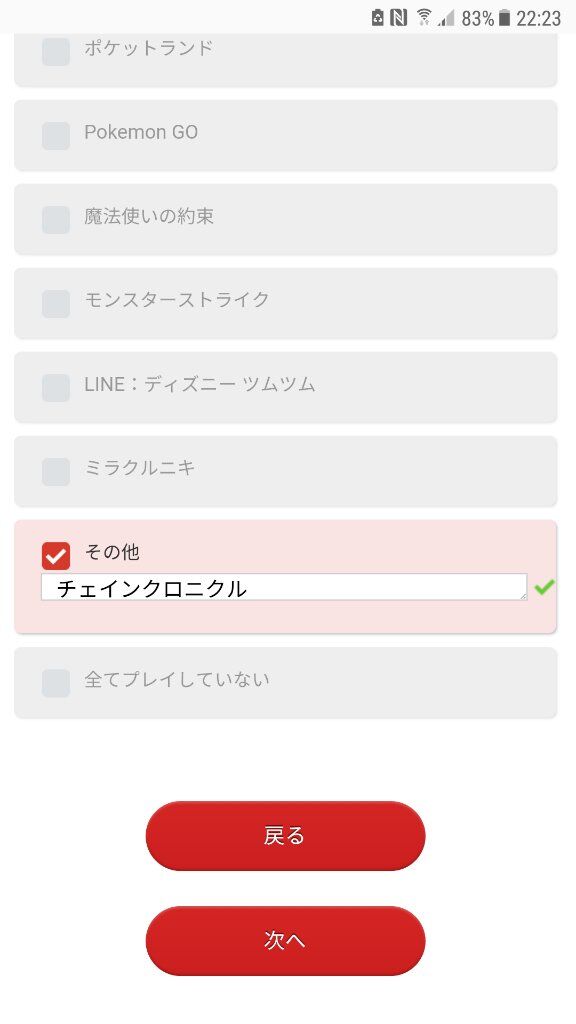Viewport: 576px width, 1024px height.
Task: Tap the 次へ next button
Action: (285, 940)
